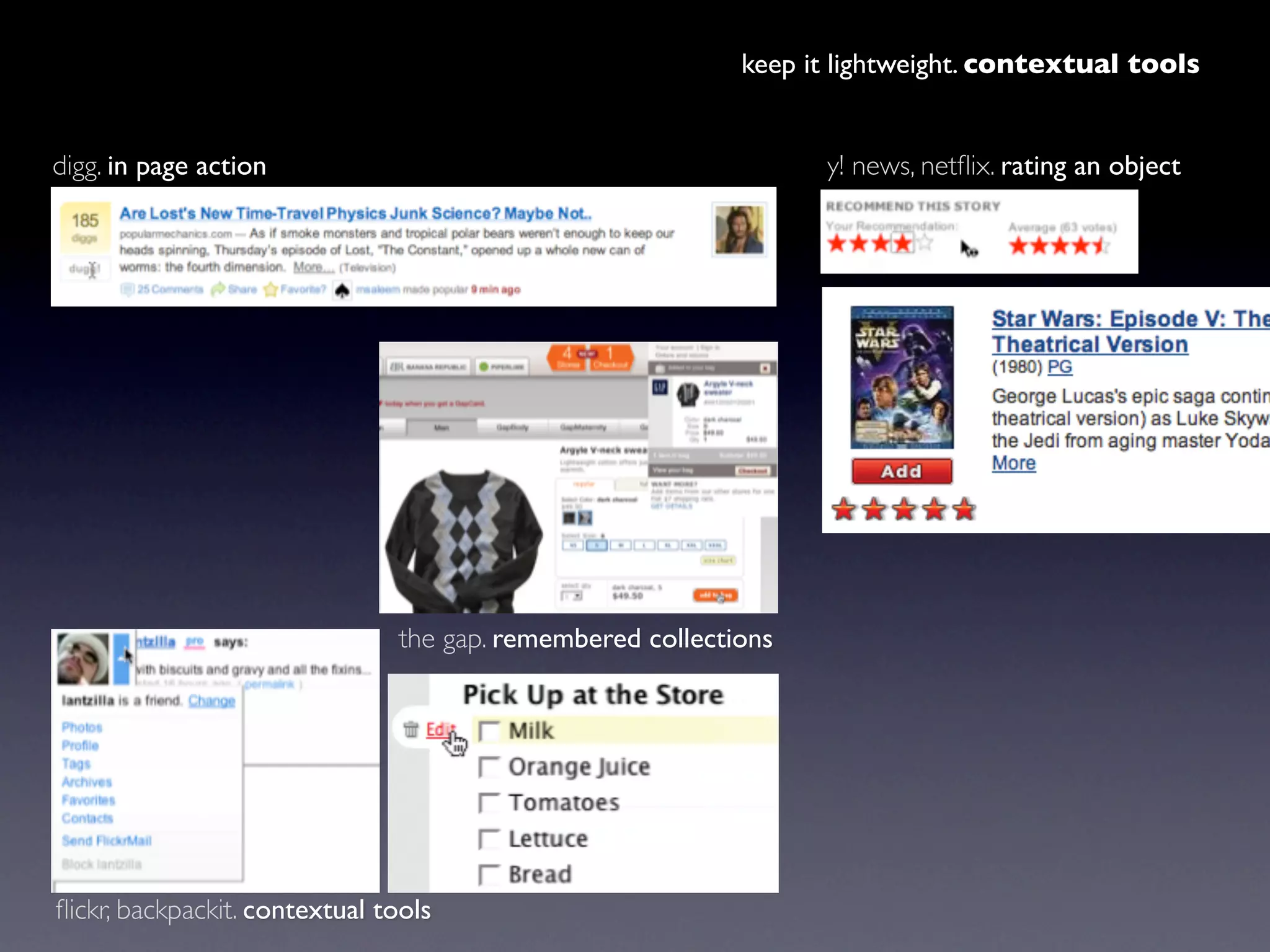Image resolution: width=1270 pixels, height=952 pixels.
Task: Click the Banana Republic brand tab
Action: tap(428, 367)
